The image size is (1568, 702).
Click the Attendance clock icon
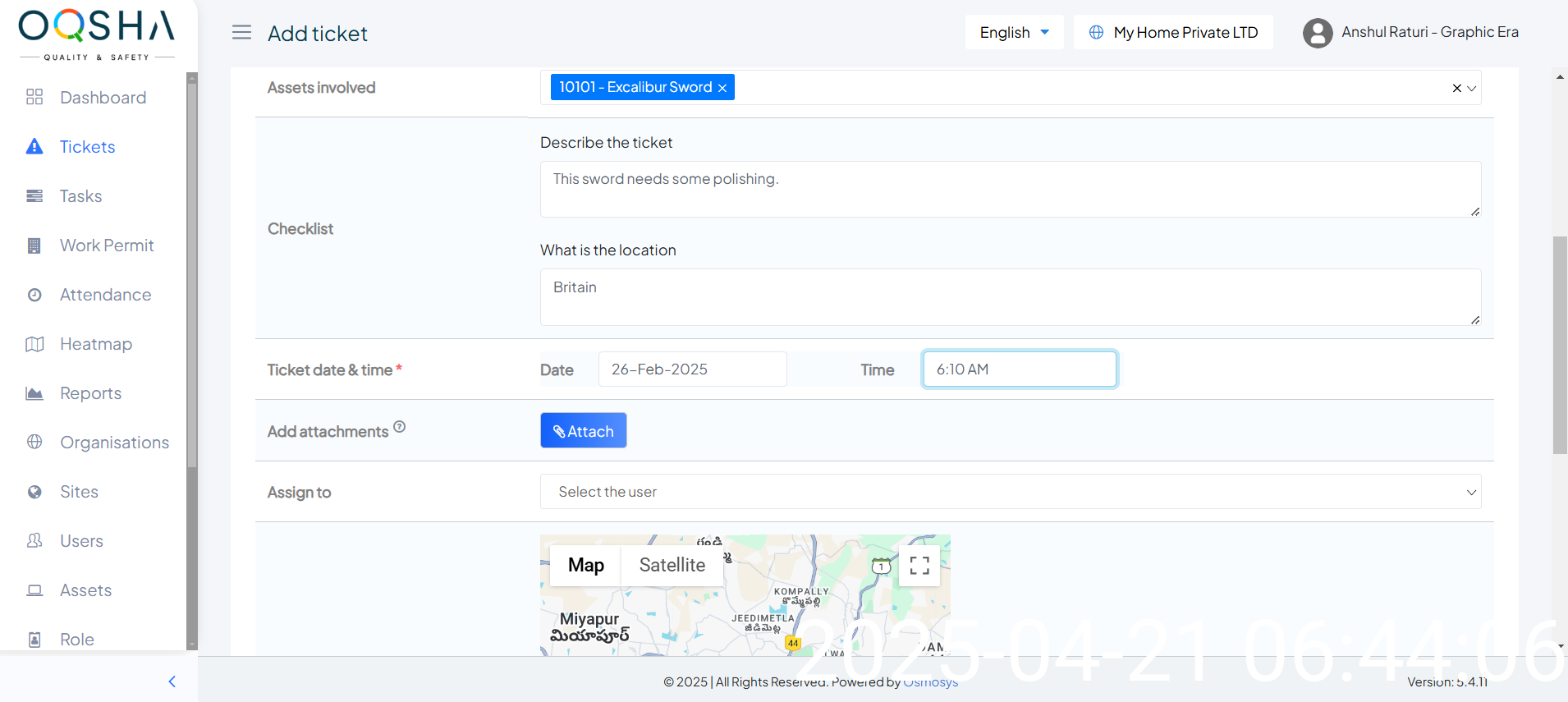pos(34,295)
